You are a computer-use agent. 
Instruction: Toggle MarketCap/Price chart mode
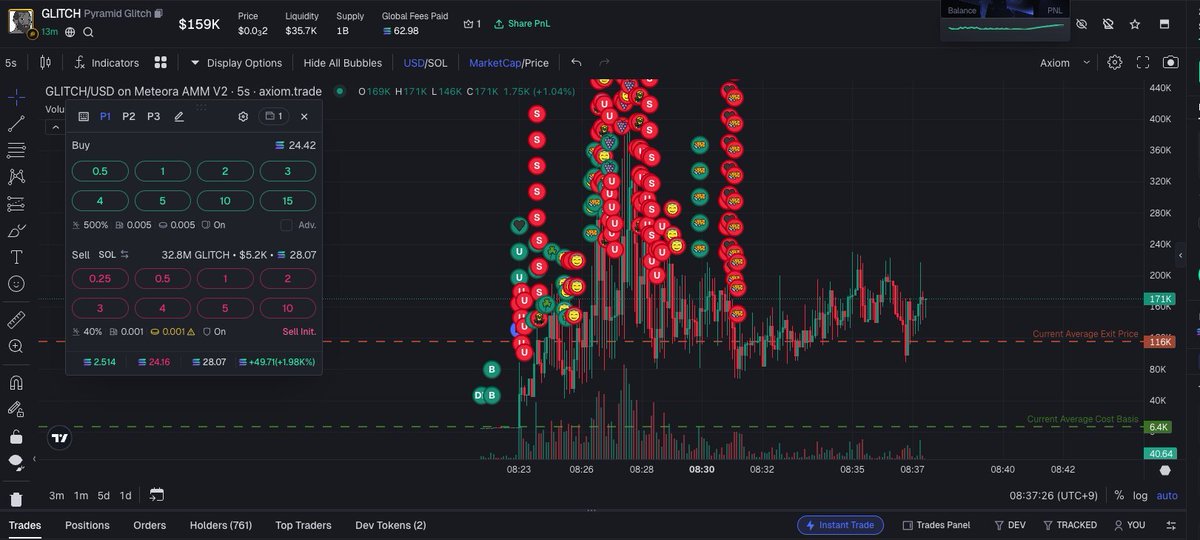coord(509,62)
